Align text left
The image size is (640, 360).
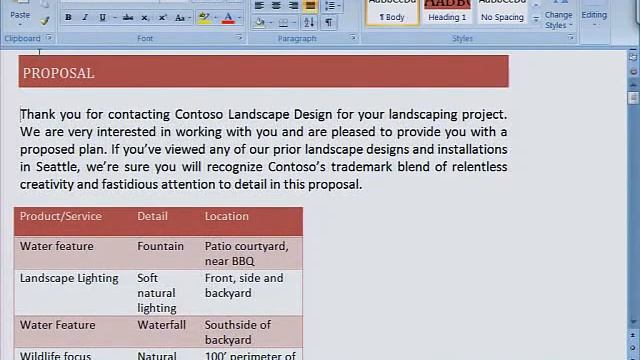(x=259, y=5)
